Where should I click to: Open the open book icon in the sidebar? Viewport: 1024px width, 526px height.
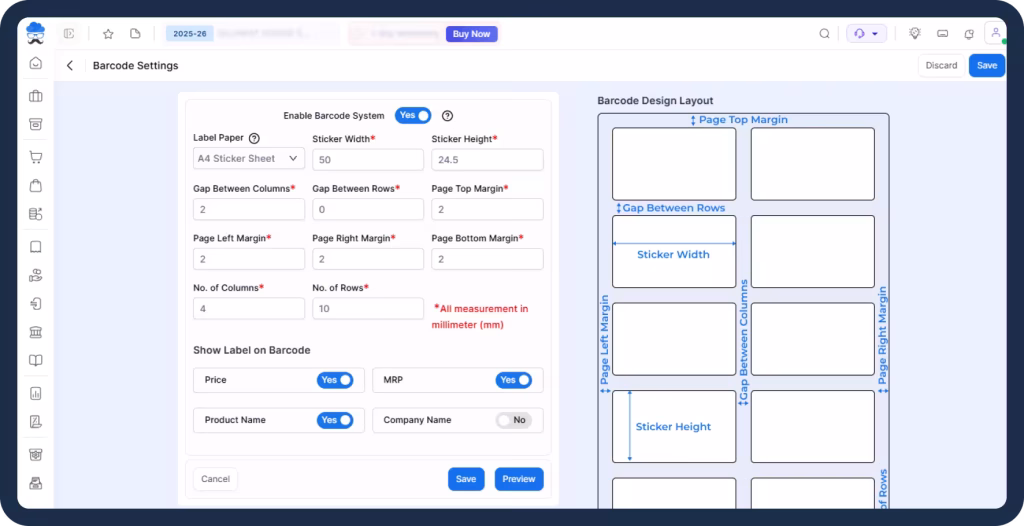[36, 360]
